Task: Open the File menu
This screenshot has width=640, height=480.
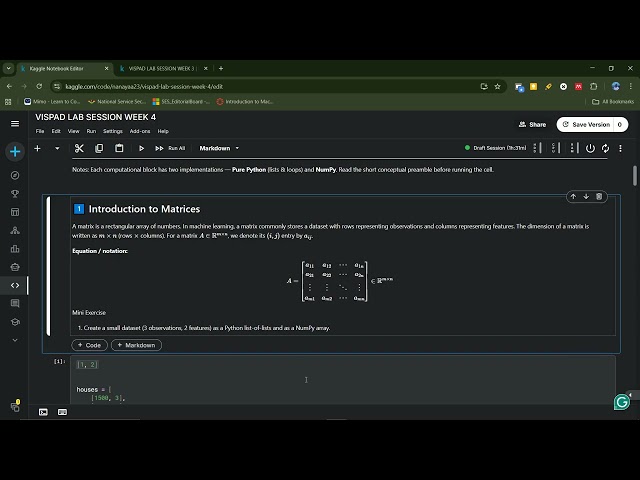Action: (x=40, y=131)
